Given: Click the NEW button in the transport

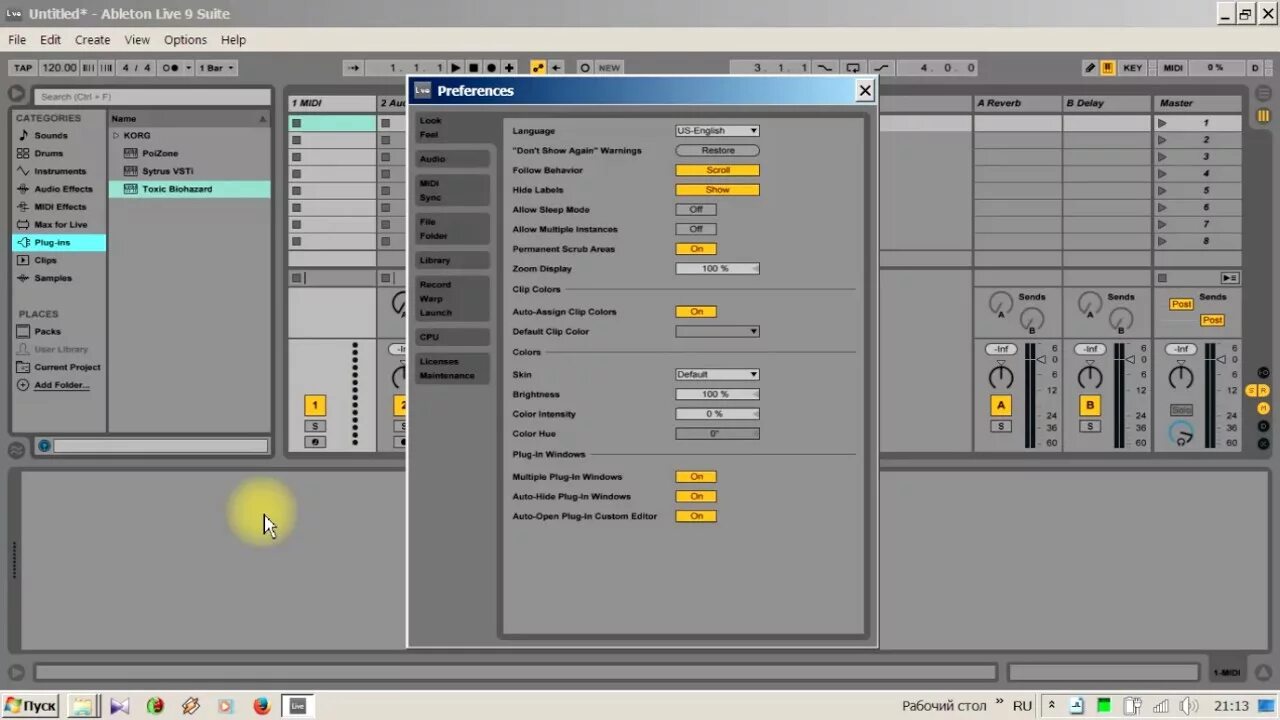Looking at the screenshot, I should pos(609,68).
